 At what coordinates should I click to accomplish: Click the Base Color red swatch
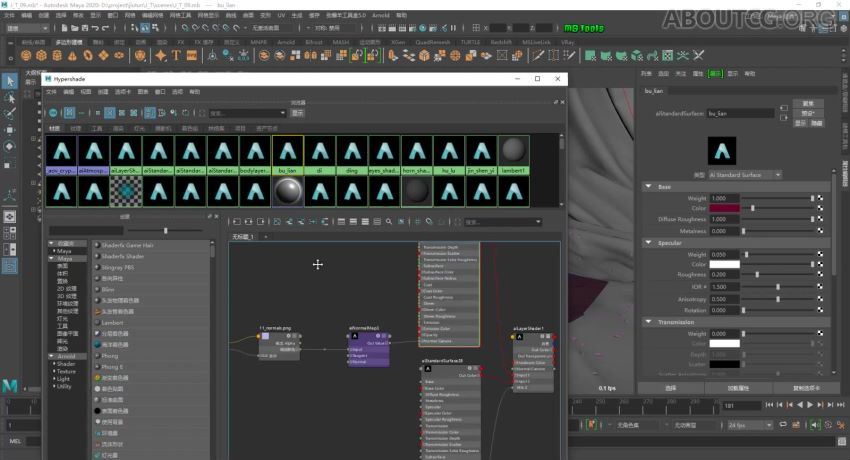725,208
